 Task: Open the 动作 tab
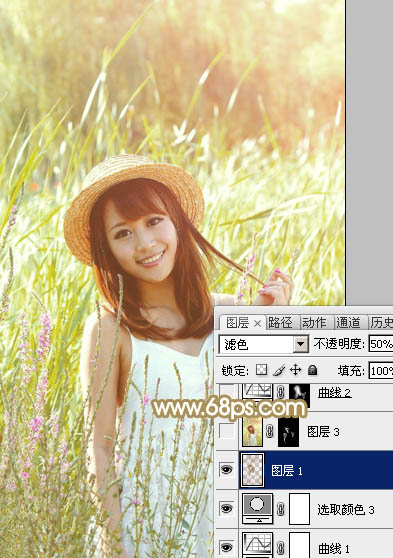pyautogui.click(x=314, y=323)
